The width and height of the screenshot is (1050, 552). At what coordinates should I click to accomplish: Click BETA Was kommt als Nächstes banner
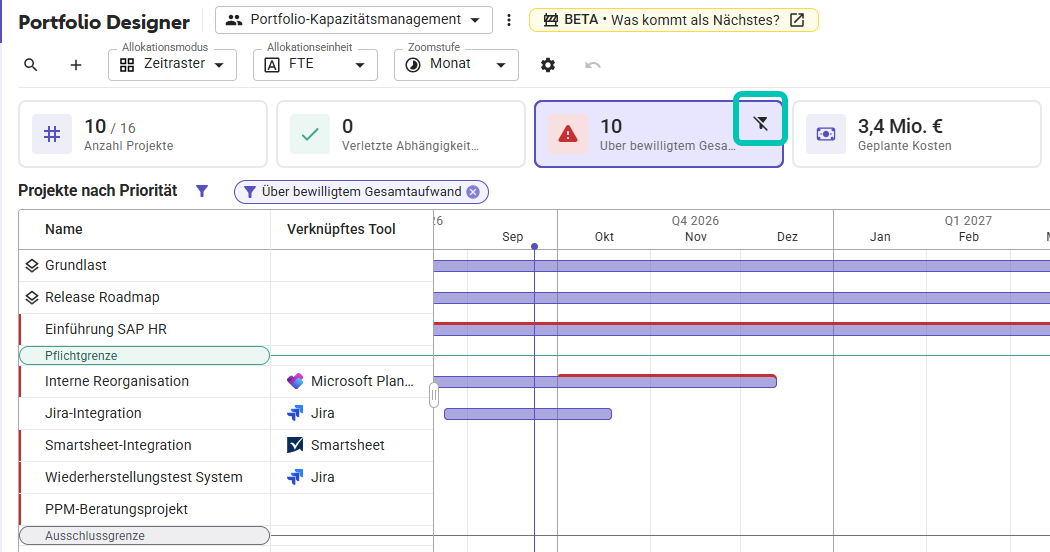pos(674,20)
